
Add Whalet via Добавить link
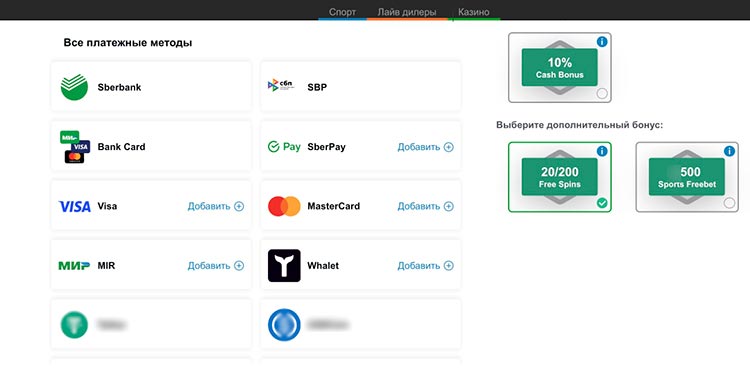(x=419, y=266)
